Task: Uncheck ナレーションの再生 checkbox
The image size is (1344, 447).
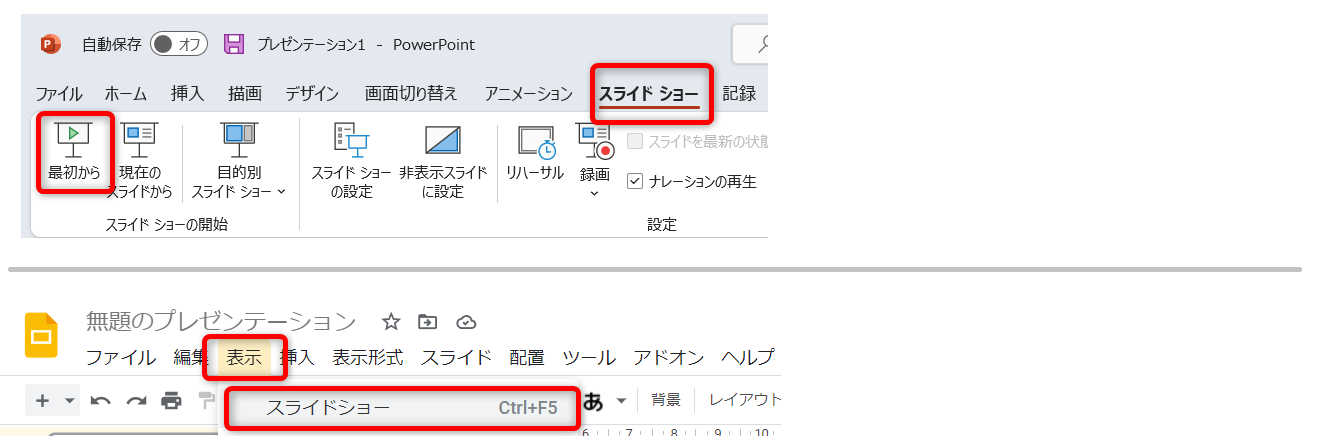Action: pos(634,181)
